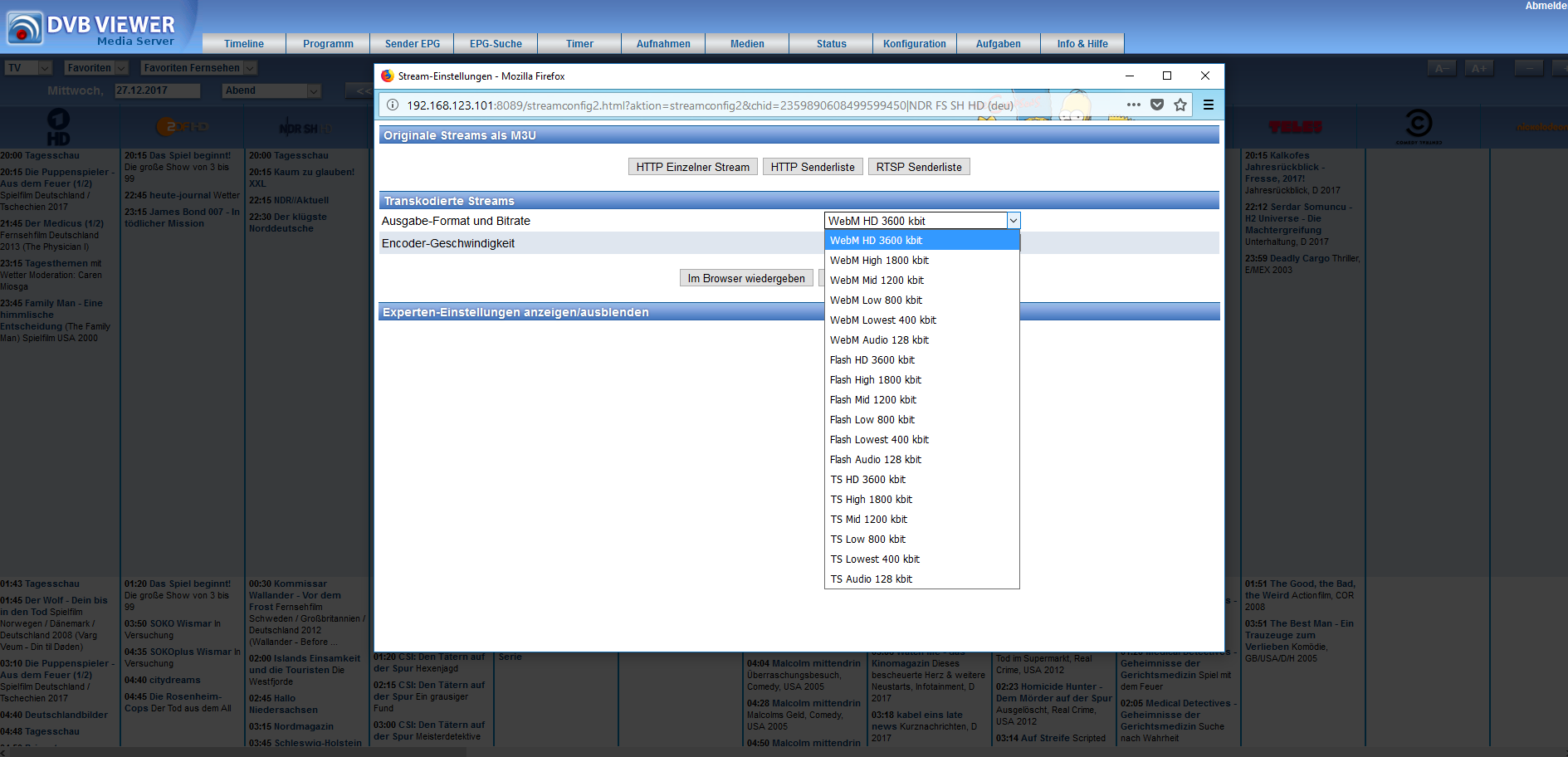Select TS HD 3600 kbit option
The height and width of the screenshot is (757, 1568).
[921, 479]
